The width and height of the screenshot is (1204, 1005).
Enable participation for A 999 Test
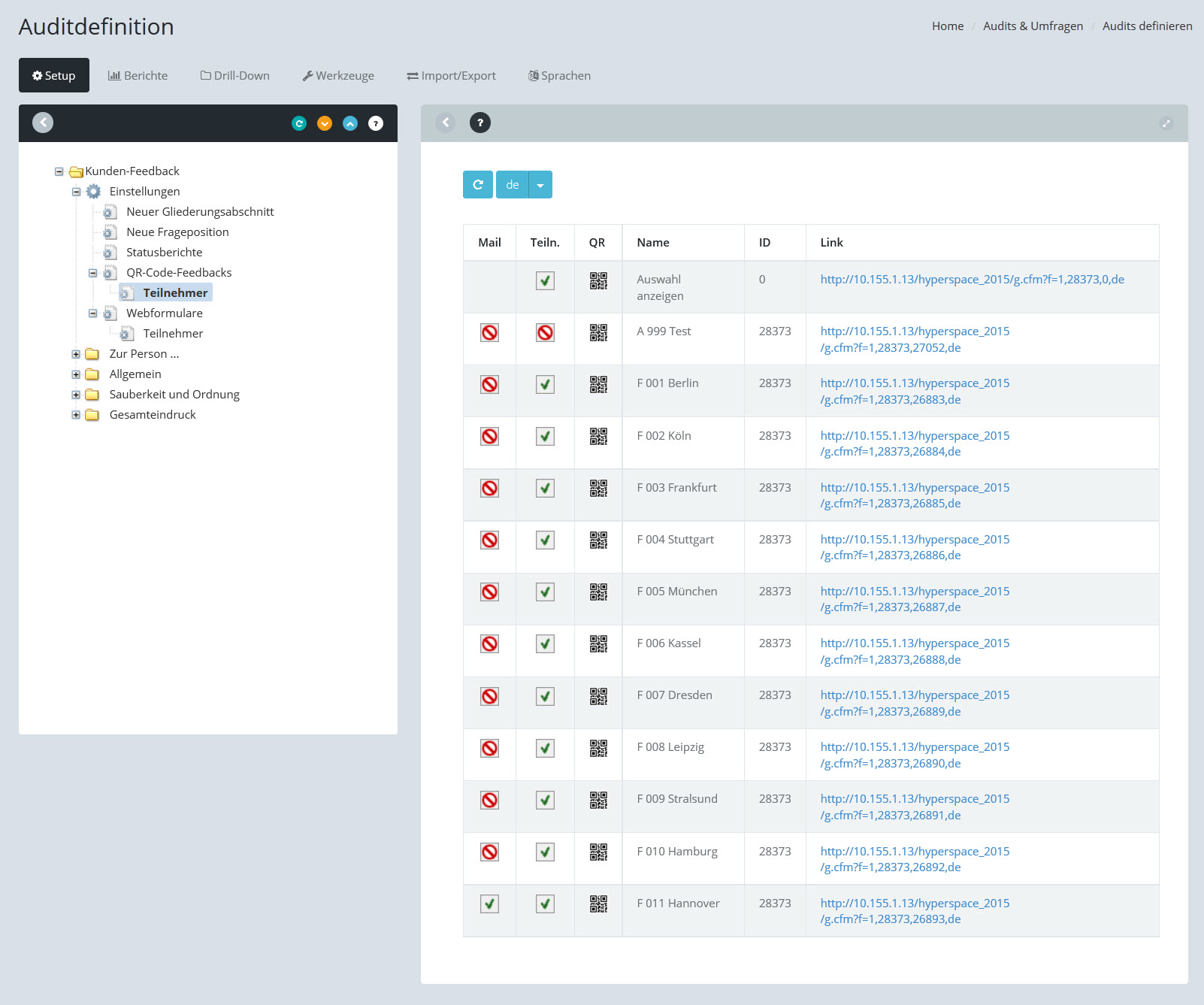(x=545, y=332)
